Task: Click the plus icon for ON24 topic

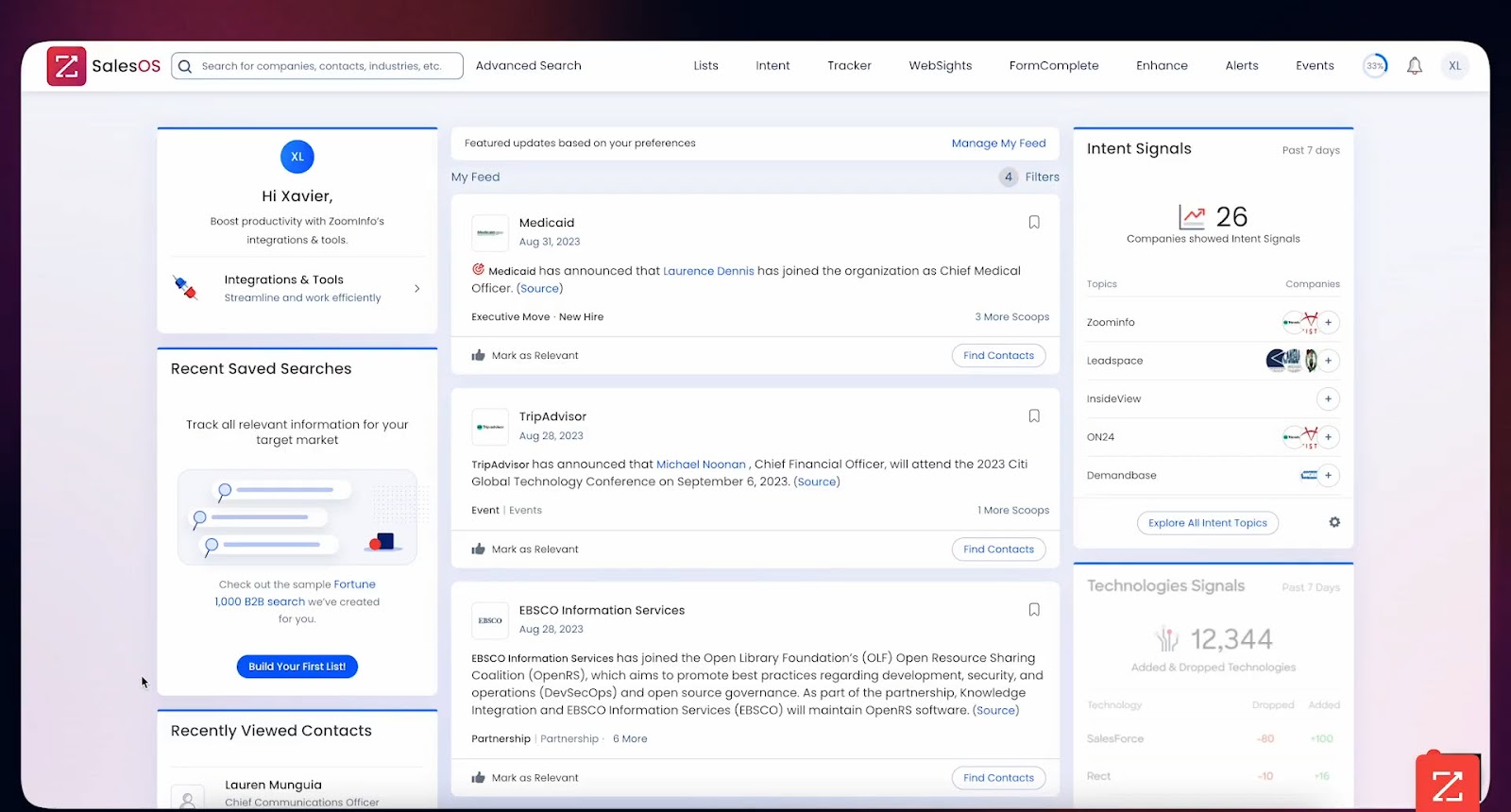Action: click(x=1328, y=437)
